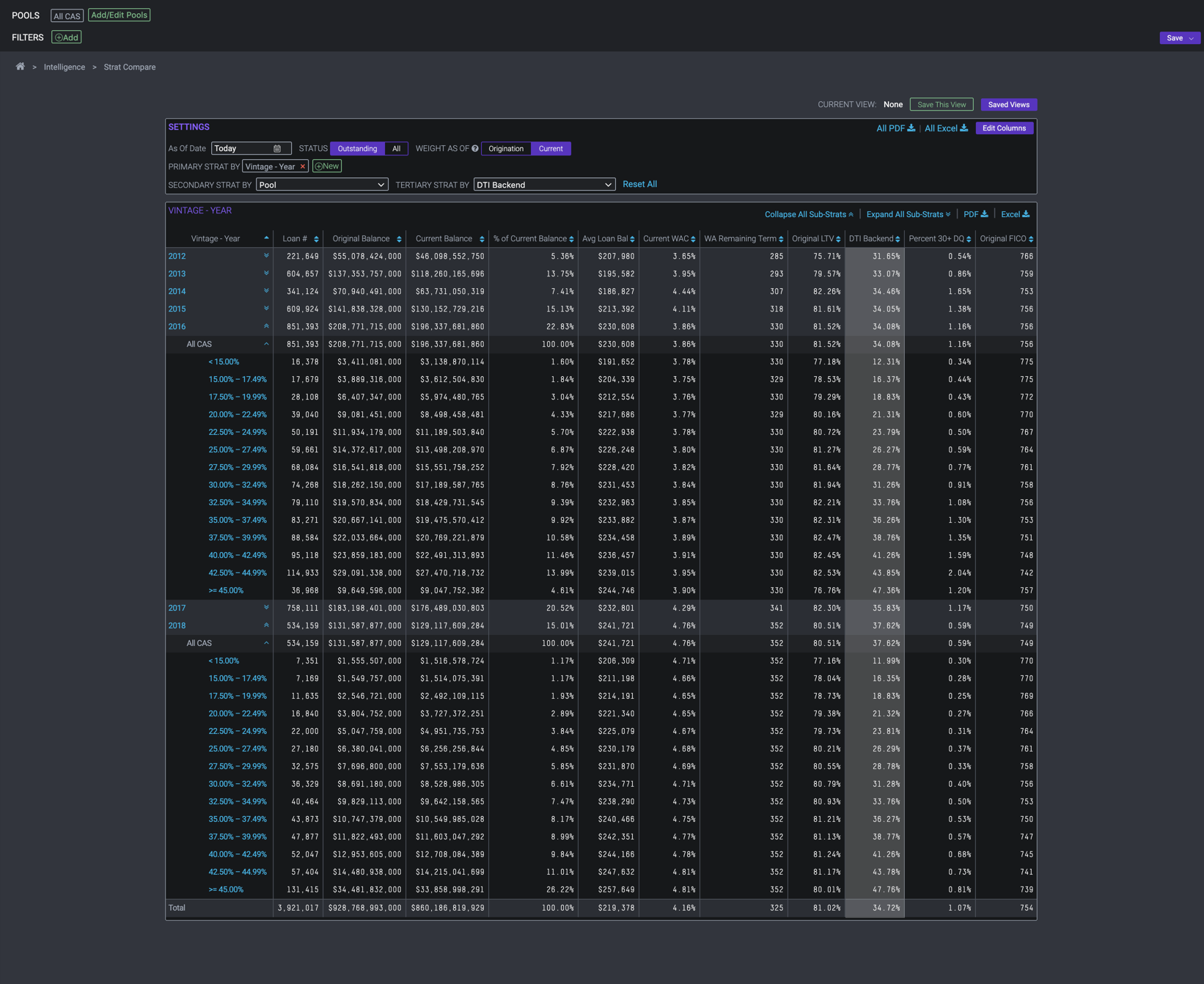The height and width of the screenshot is (984, 1204).
Task: Select Outstanding status
Action: [357, 149]
